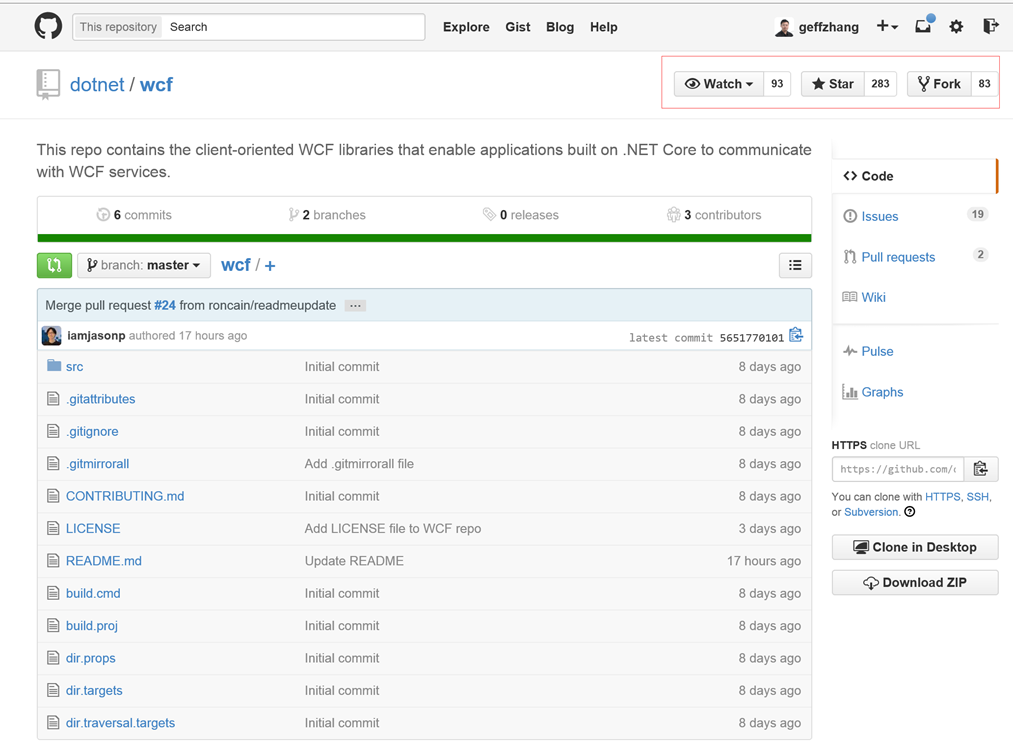Open the 0 releases link
The width and height of the screenshot is (1013, 742).
521,215
